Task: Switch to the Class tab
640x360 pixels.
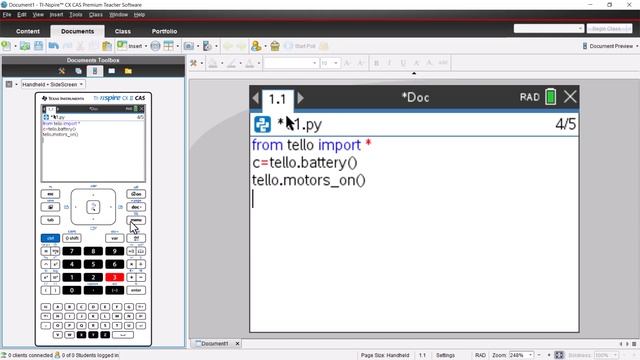Action: pos(122,31)
